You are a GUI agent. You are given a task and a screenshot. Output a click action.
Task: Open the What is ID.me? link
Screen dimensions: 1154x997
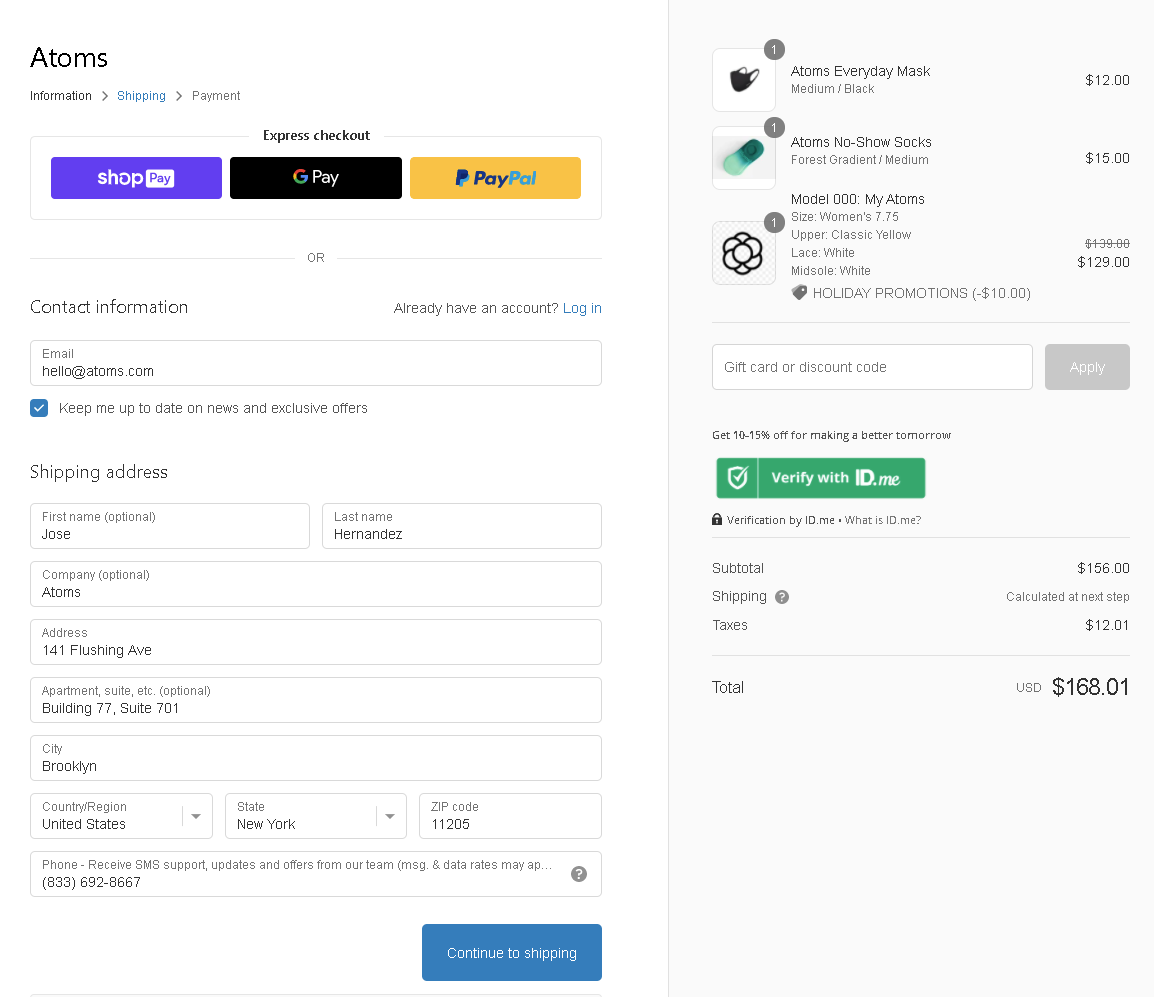coord(883,520)
